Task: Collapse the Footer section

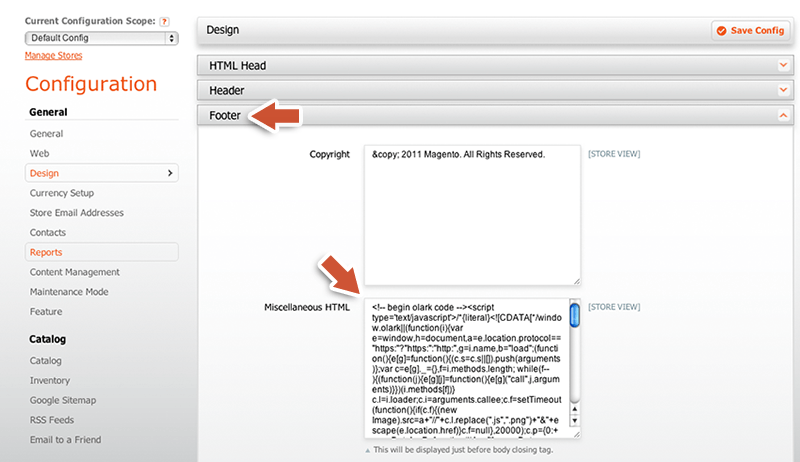Action: tap(783, 115)
